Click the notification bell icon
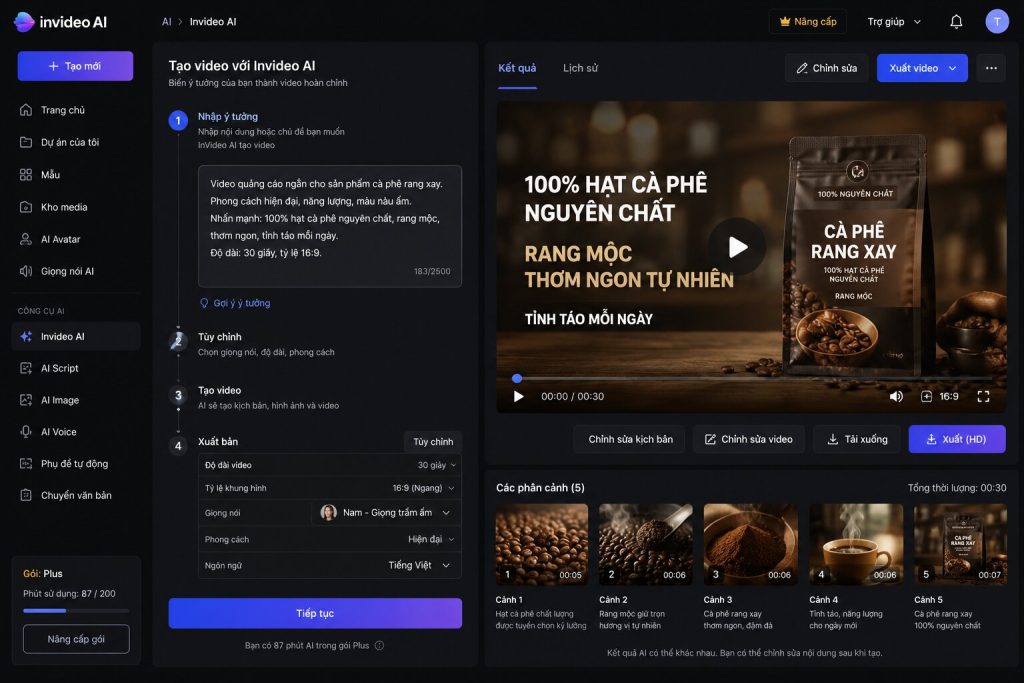1024x683 pixels. coord(955,22)
